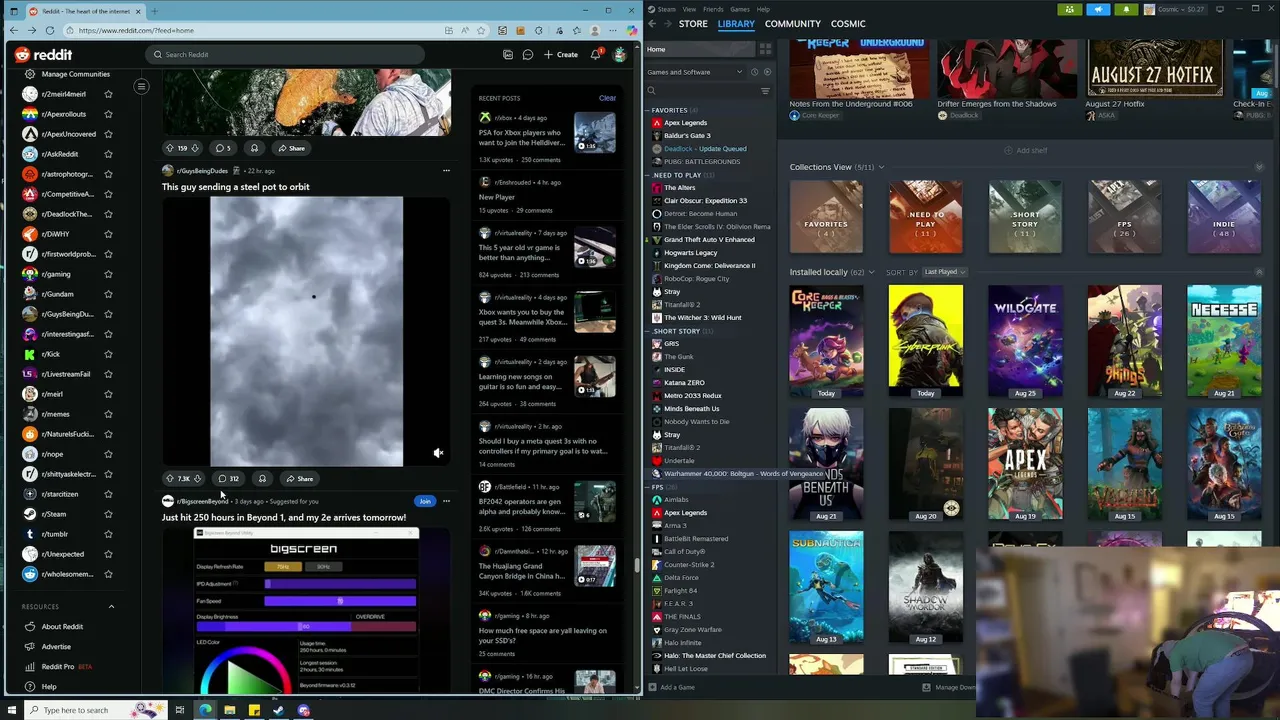The height and width of the screenshot is (720, 1280).
Task: Open Steam from Windows taskbar
Action: 279,710
